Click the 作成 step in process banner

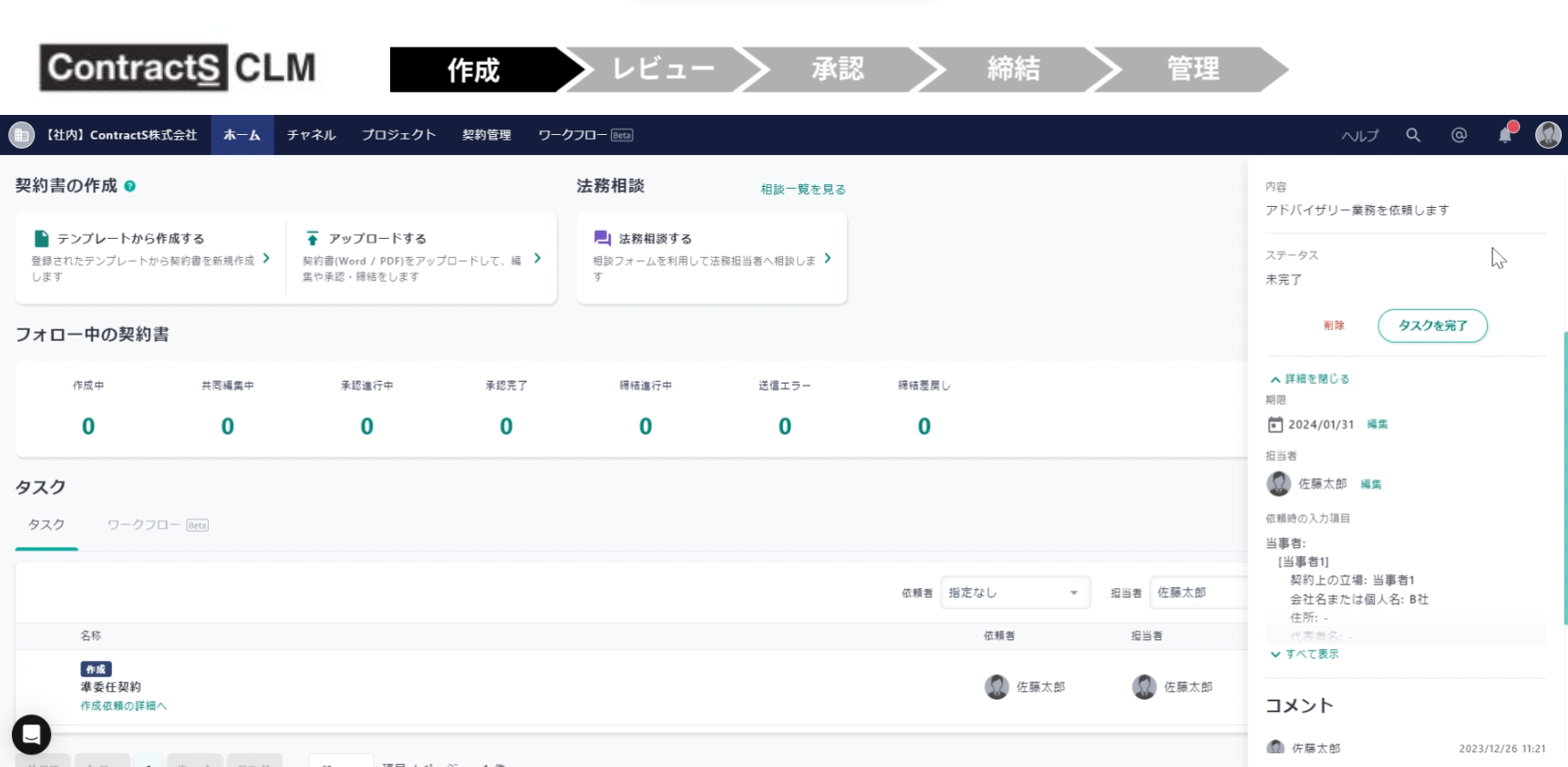(x=474, y=69)
